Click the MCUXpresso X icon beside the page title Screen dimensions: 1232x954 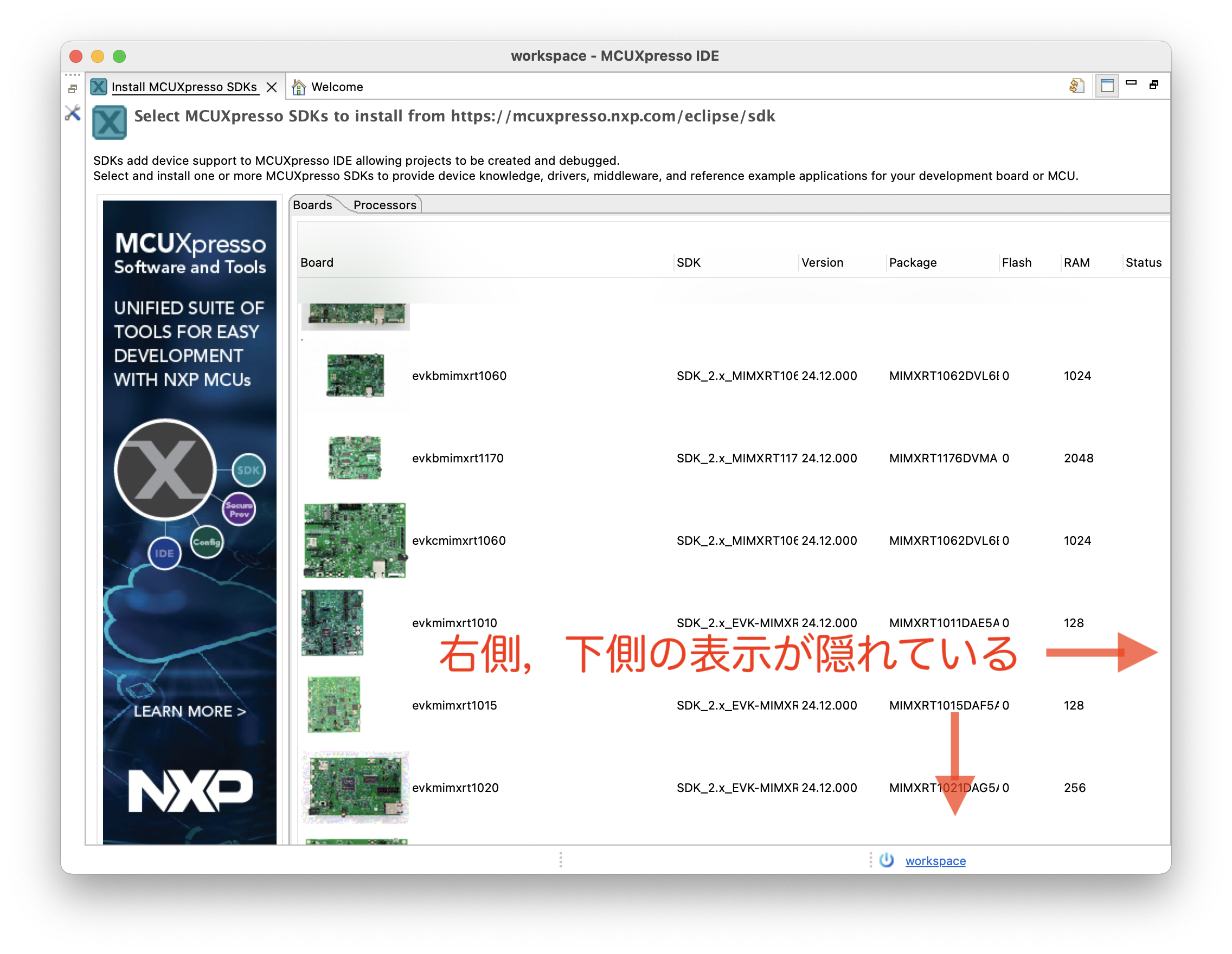coord(109,121)
